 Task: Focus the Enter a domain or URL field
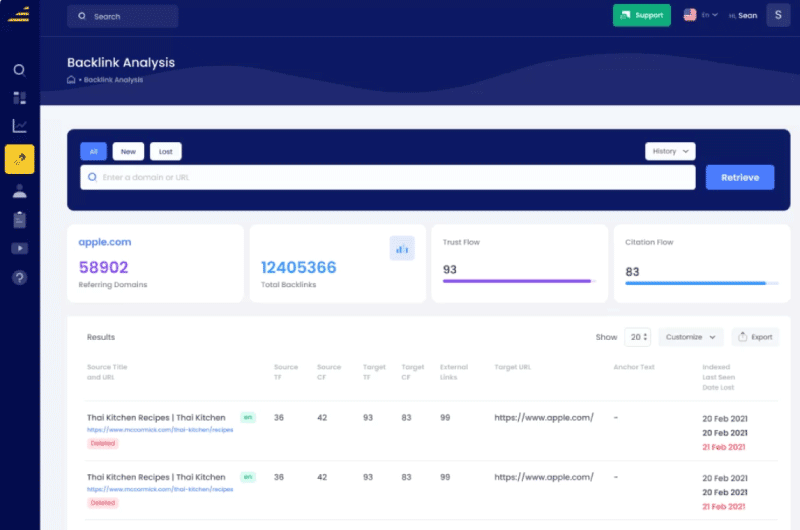[x=388, y=178]
